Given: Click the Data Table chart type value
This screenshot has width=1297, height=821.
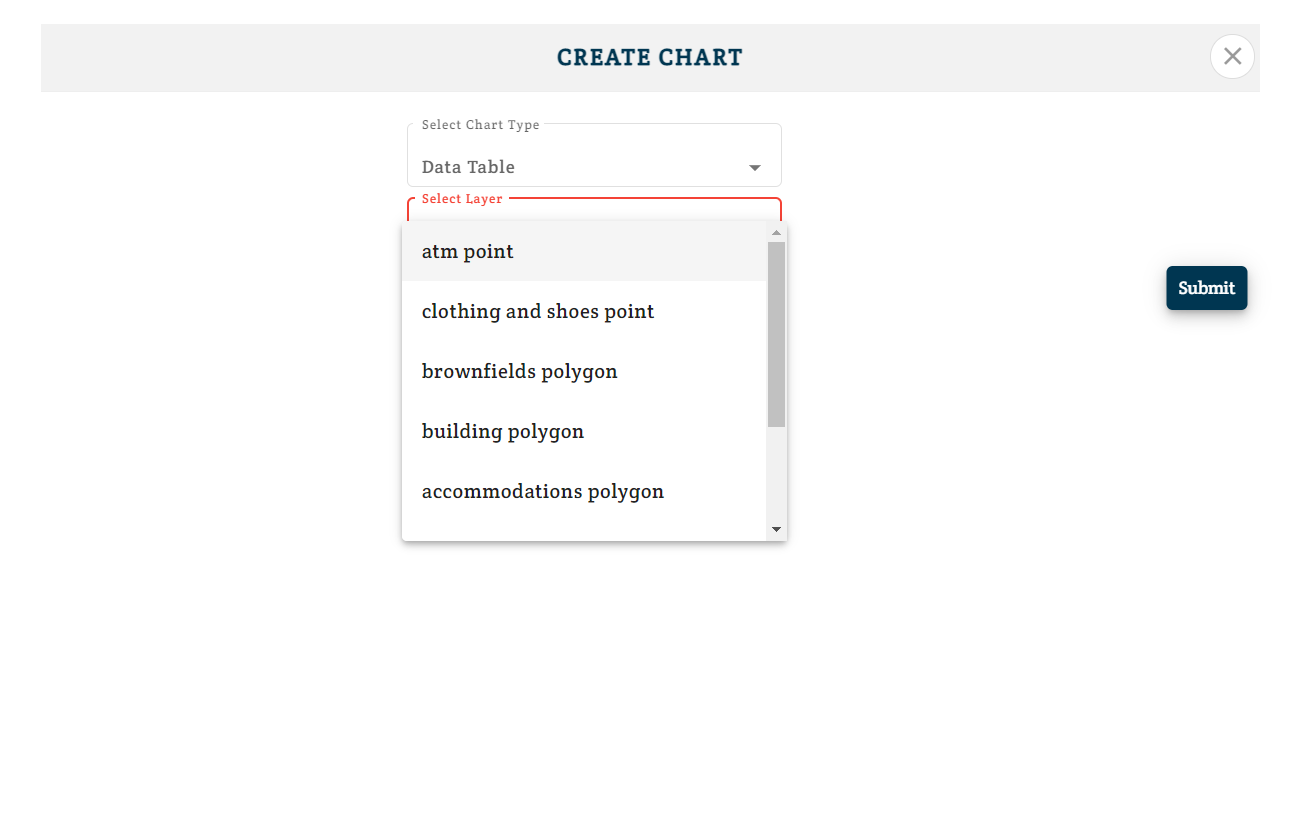Looking at the screenshot, I should tap(468, 167).
